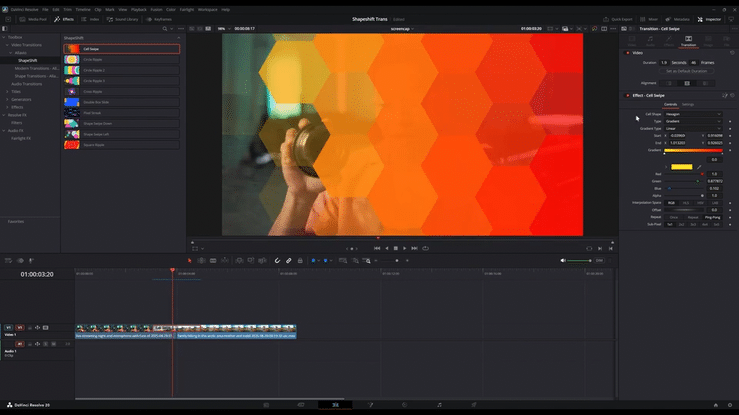The width and height of the screenshot is (739, 415).
Task: Click Set as Default Duration button
Action: [686, 71]
